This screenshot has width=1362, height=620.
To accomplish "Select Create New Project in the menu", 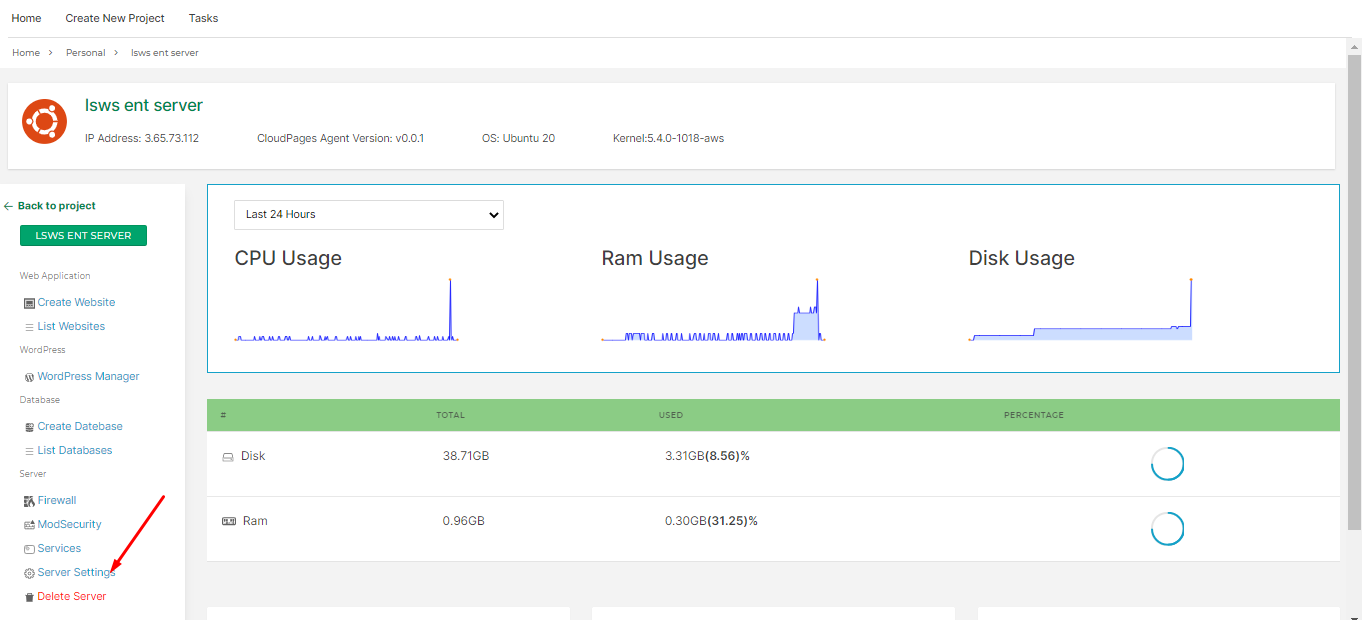I will click(114, 17).
